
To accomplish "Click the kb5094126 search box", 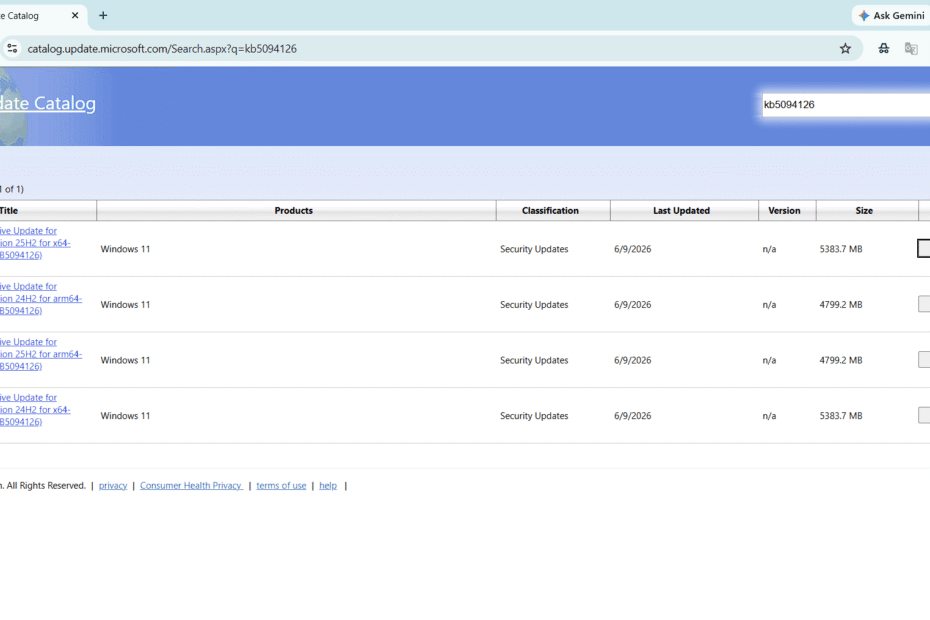I will (x=846, y=104).
